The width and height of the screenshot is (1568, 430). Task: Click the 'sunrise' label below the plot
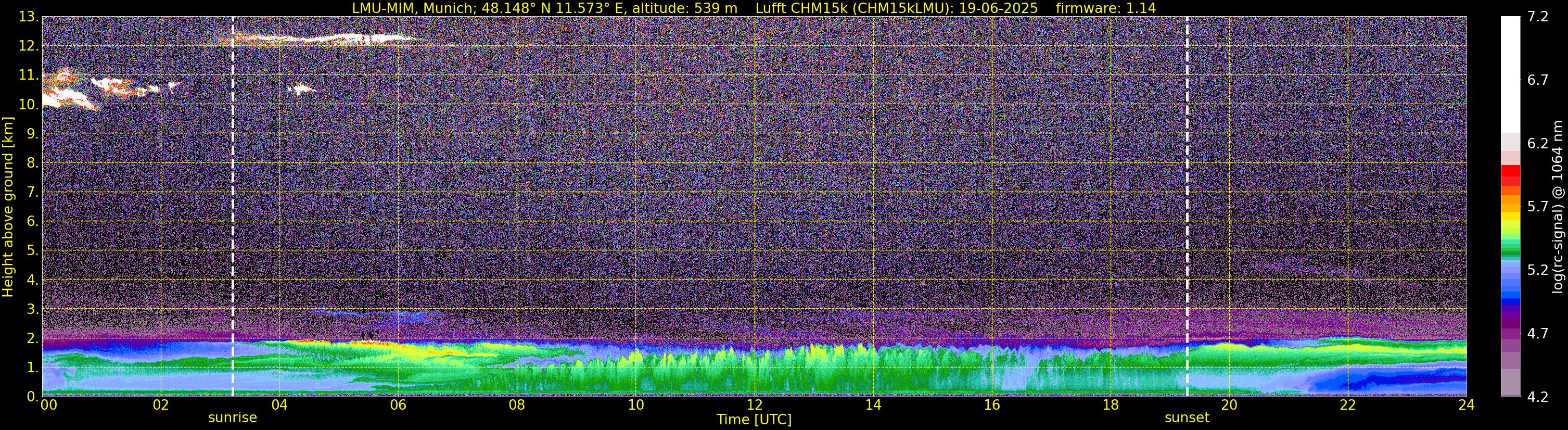[233, 418]
